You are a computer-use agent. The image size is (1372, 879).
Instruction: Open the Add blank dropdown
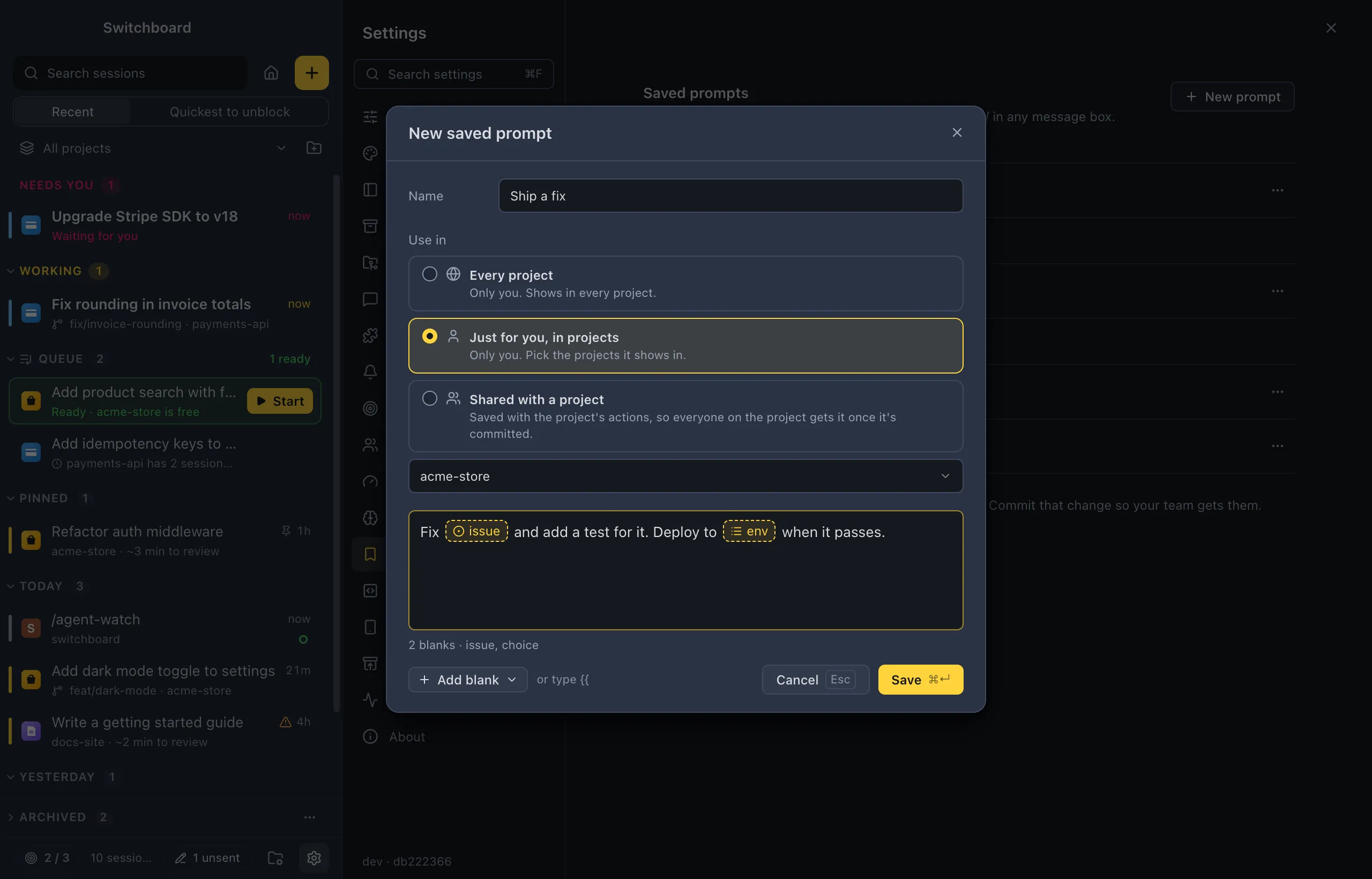tap(468, 680)
